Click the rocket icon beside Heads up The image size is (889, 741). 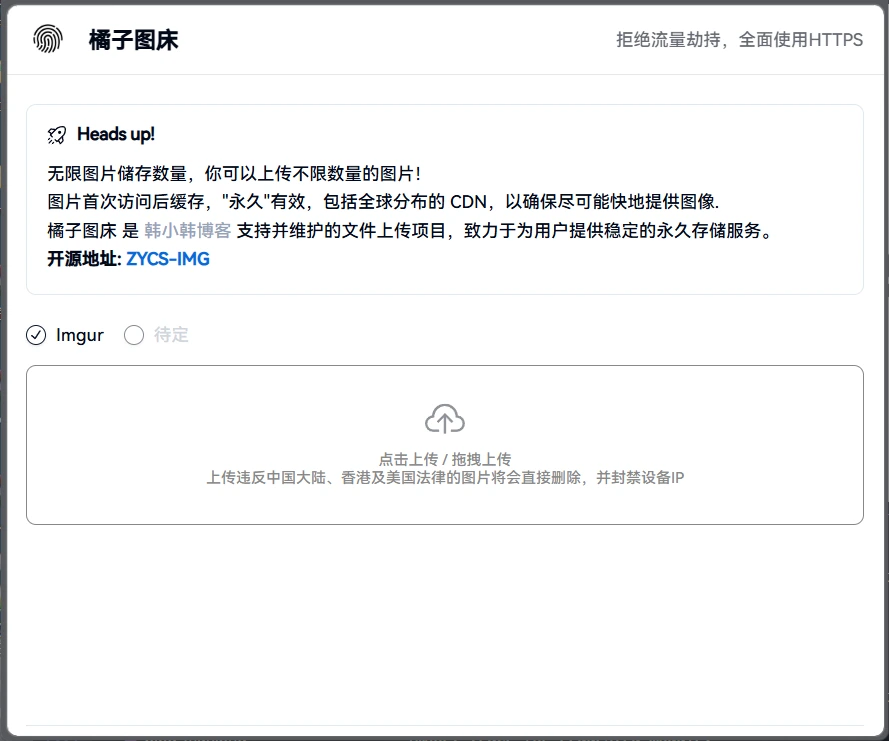[x=55, y=133]
